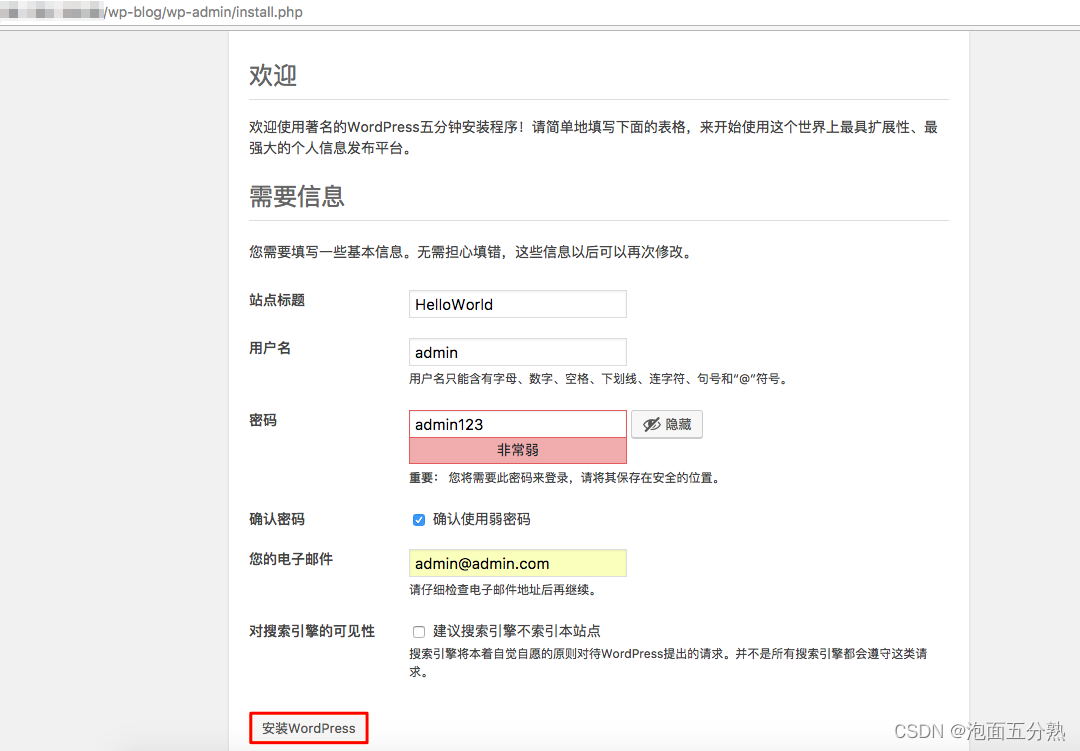This screenshot has height=751, width=1080.
Task: Toggle the 确认使用弱密码 checkbox
Action: (x=419, y=519)
